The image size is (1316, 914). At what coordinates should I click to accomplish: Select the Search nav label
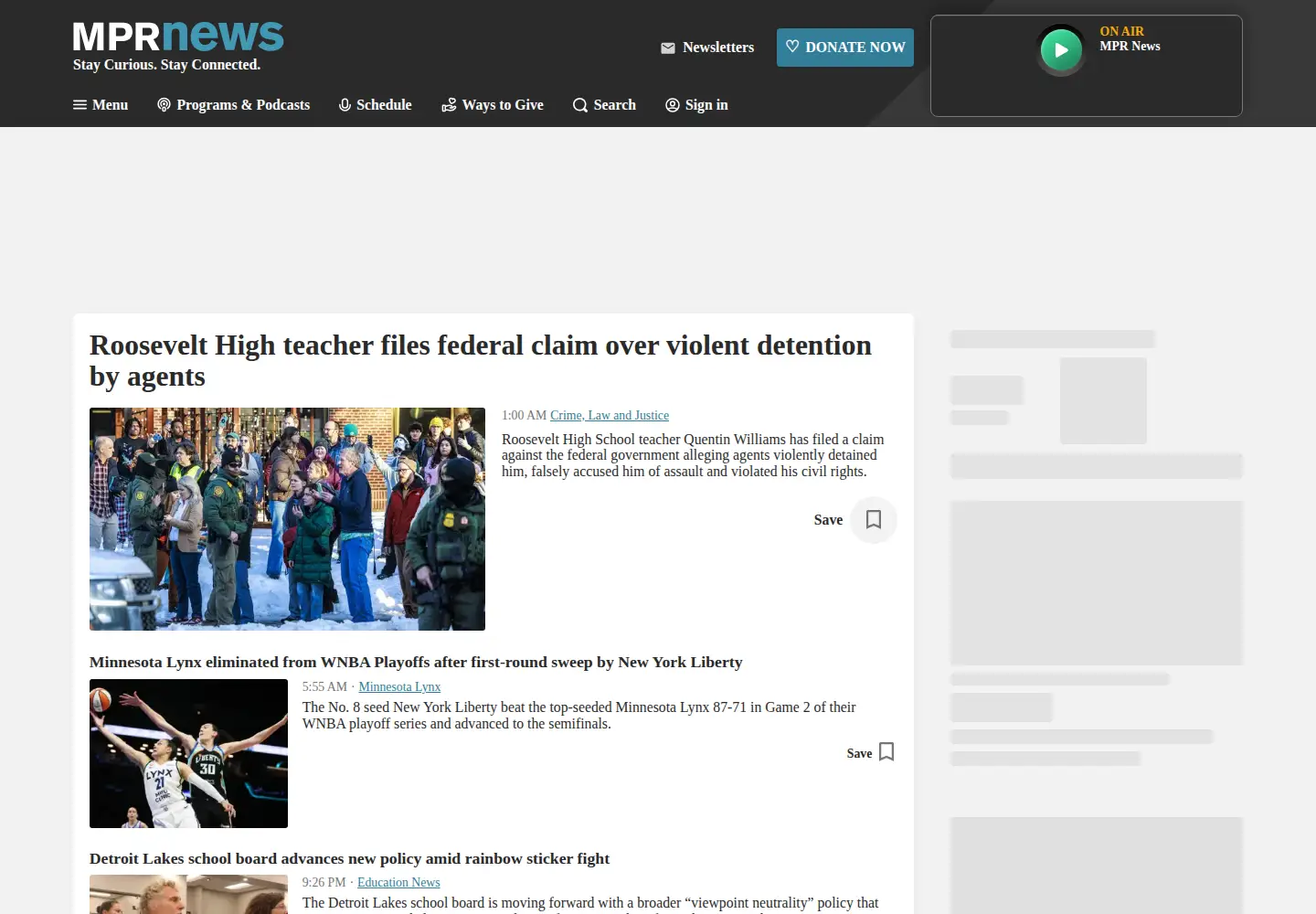click(615, 105)
